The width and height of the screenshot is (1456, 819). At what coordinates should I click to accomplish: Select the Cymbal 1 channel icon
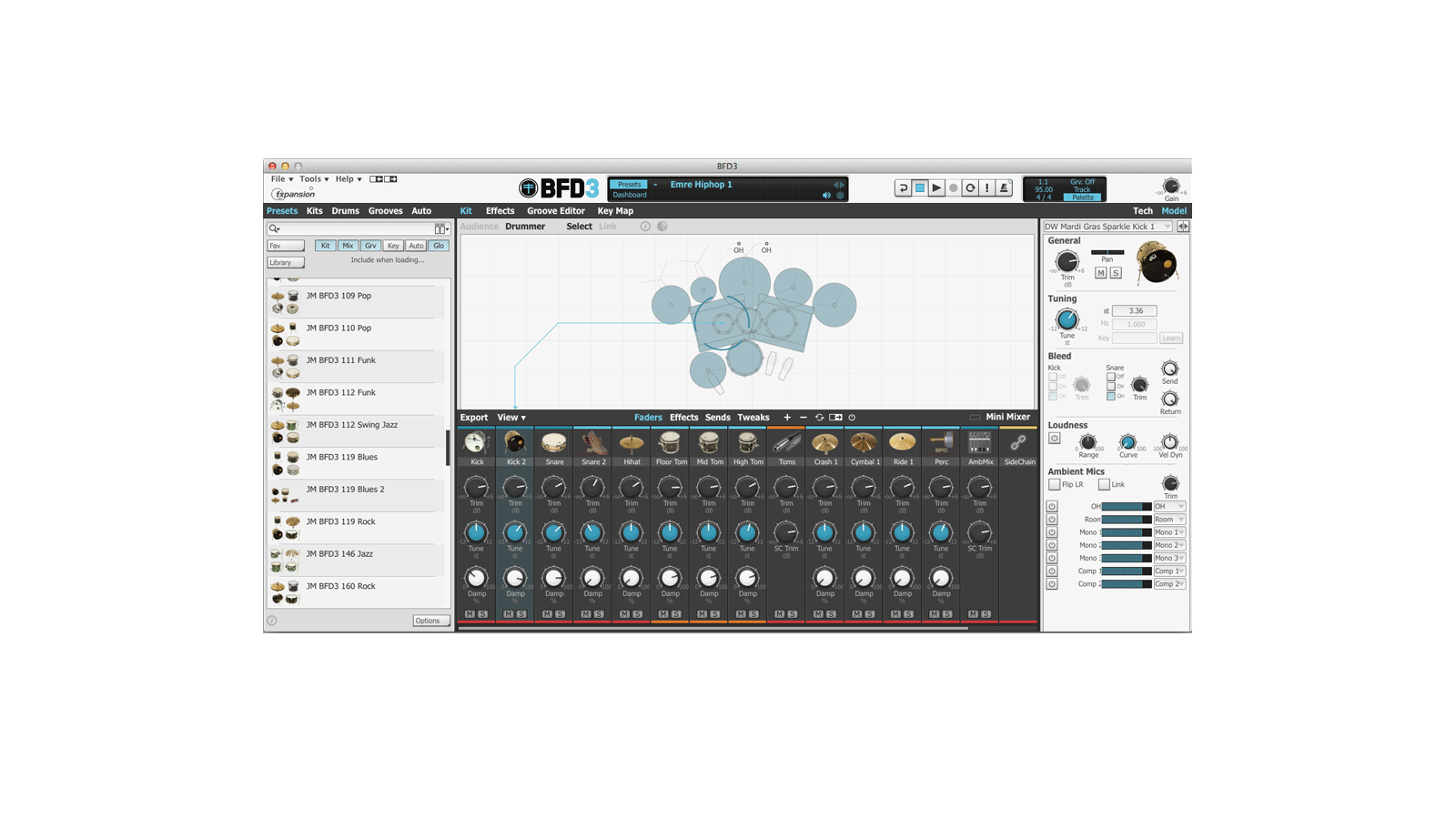(864, 443)
